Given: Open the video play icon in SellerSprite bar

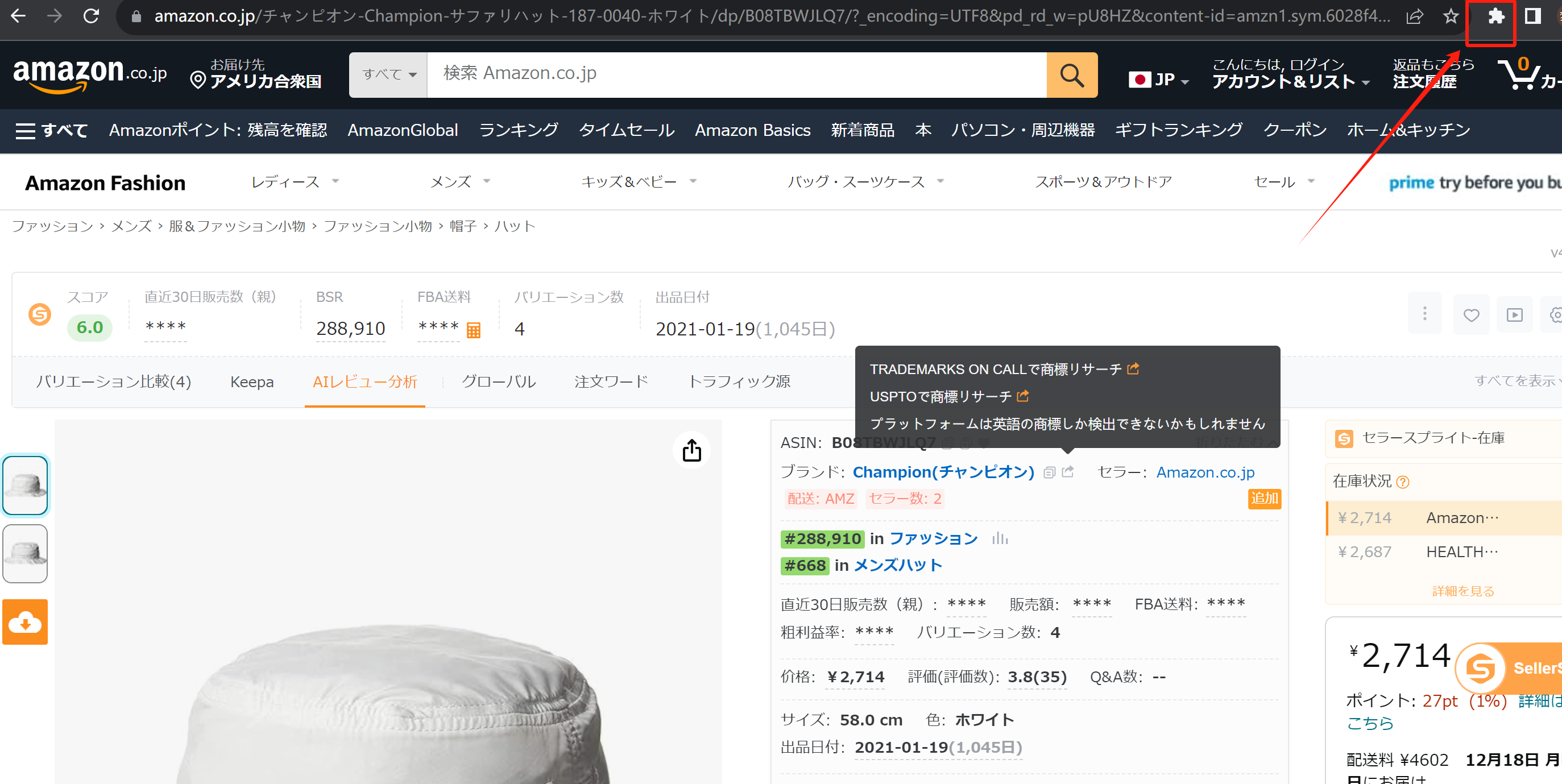Looking at the screenshot, I should (1514, 315).
